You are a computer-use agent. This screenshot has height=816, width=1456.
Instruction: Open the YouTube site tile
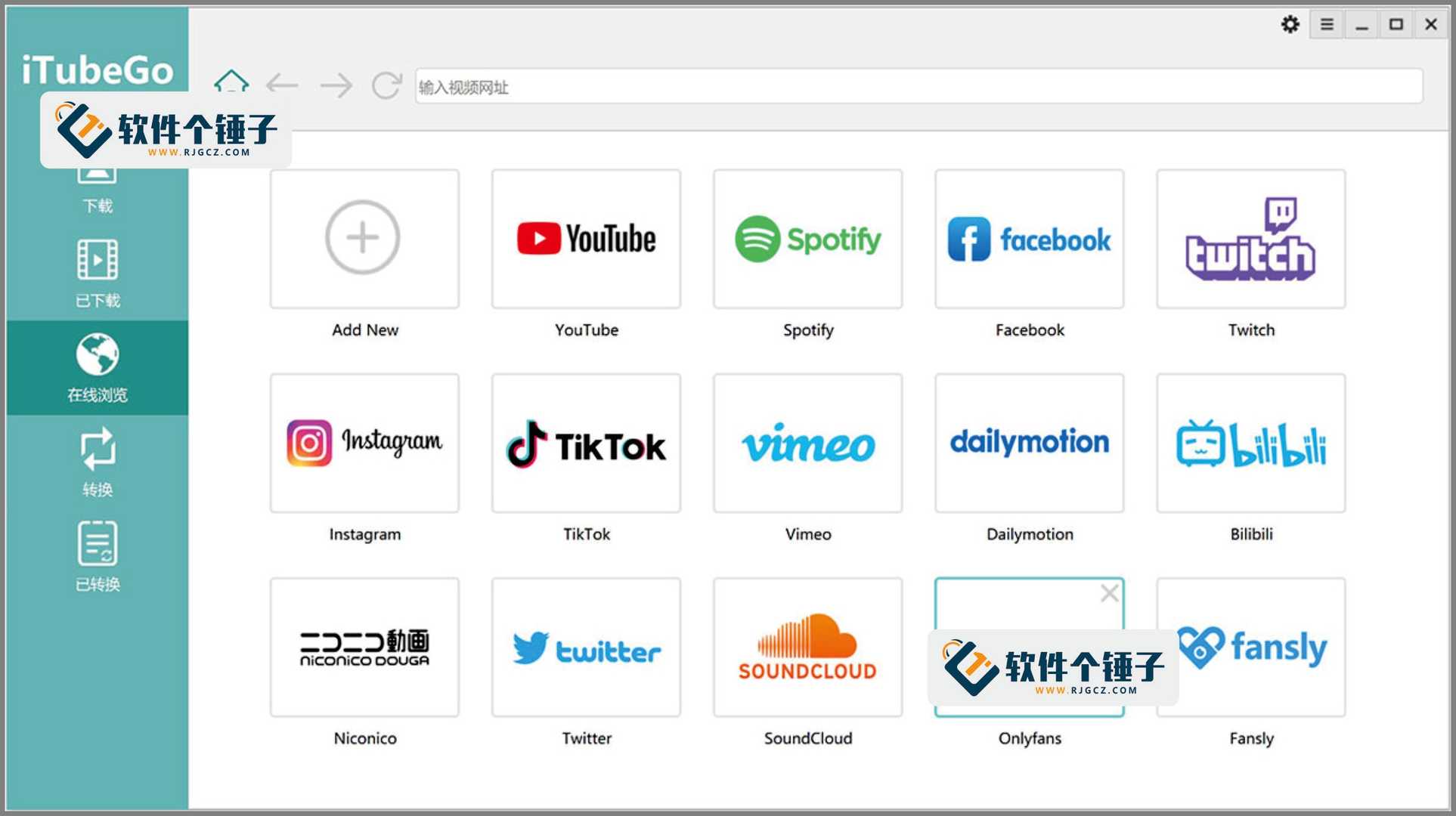[x=586, y=239]
